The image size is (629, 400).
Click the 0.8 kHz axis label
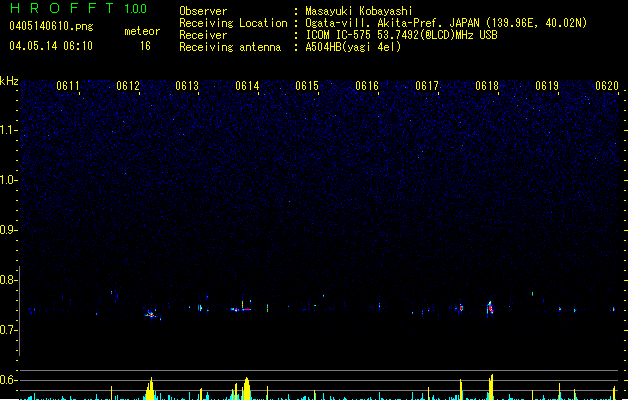point(8,280)
